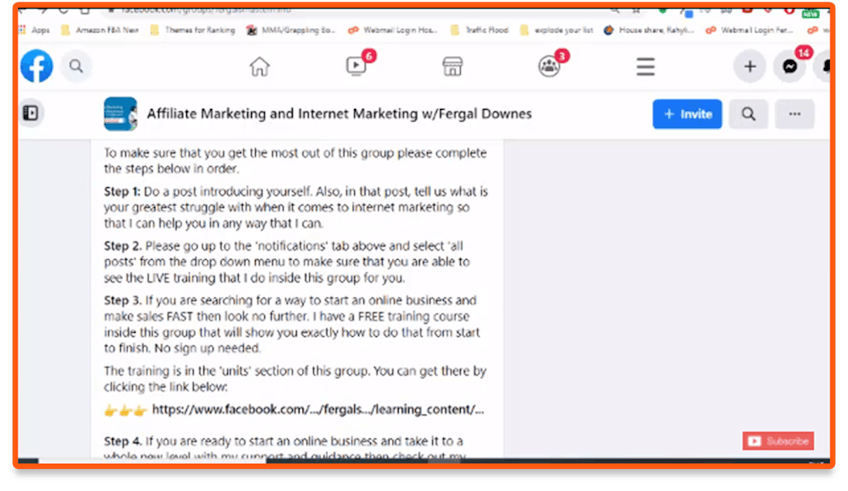The width and height of the screenshot is (848, 491).
Task: Open the Watch video tab
Action: pos(356,66)
